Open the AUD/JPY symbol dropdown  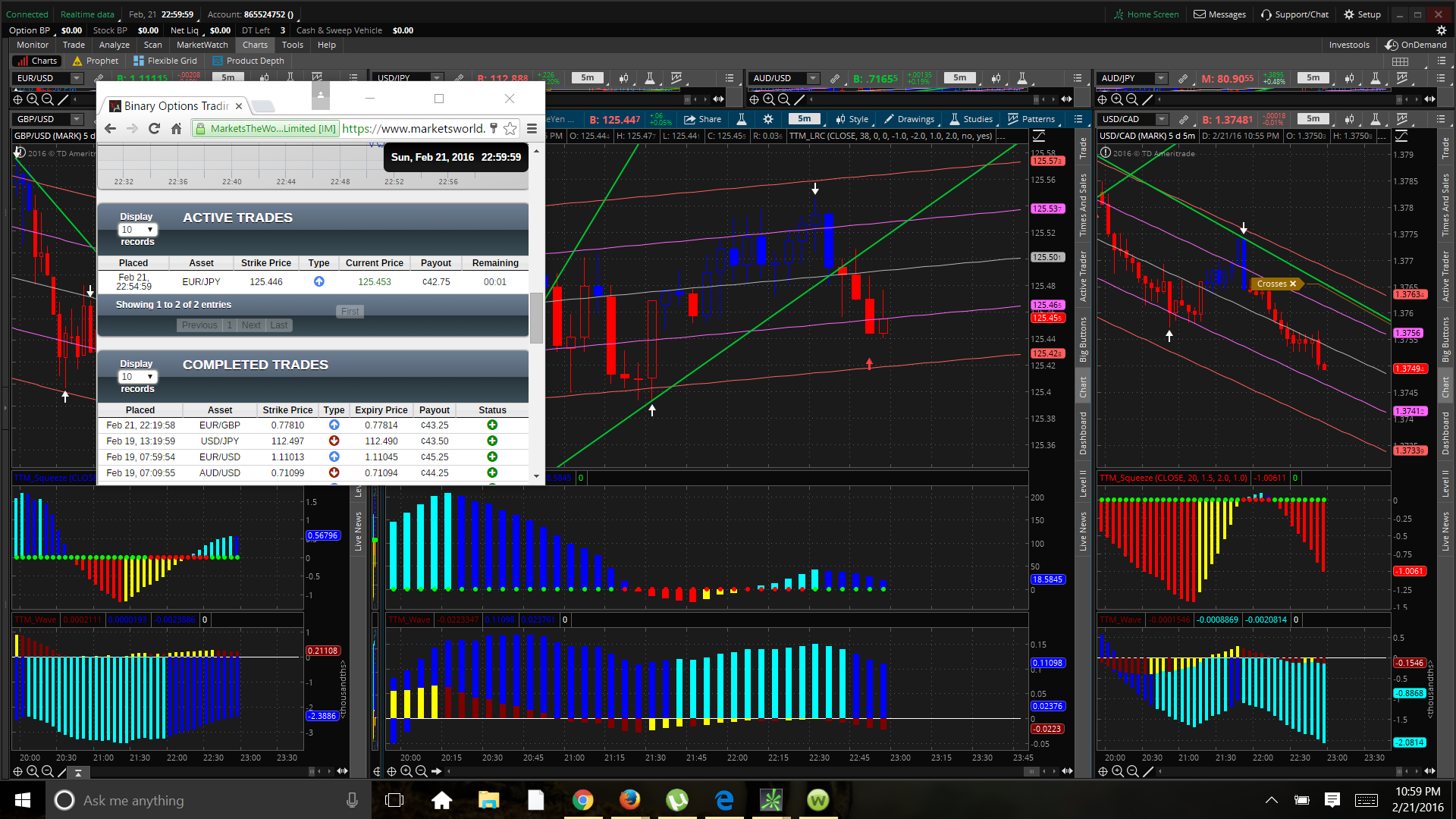[1161, 78]
